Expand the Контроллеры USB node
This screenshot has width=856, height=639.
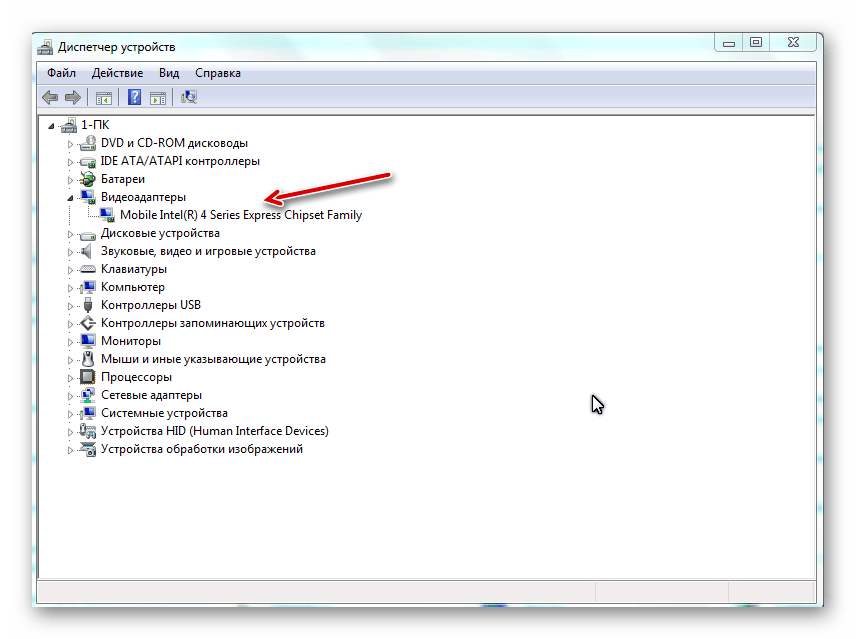click(70, 306)
